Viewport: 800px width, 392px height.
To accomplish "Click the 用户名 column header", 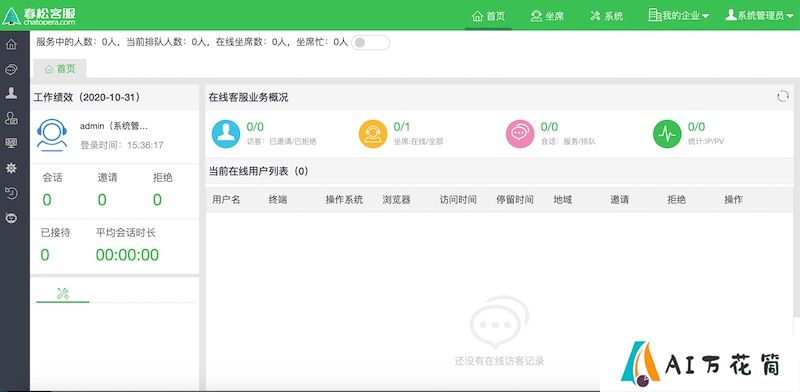I will click(226, 200).
